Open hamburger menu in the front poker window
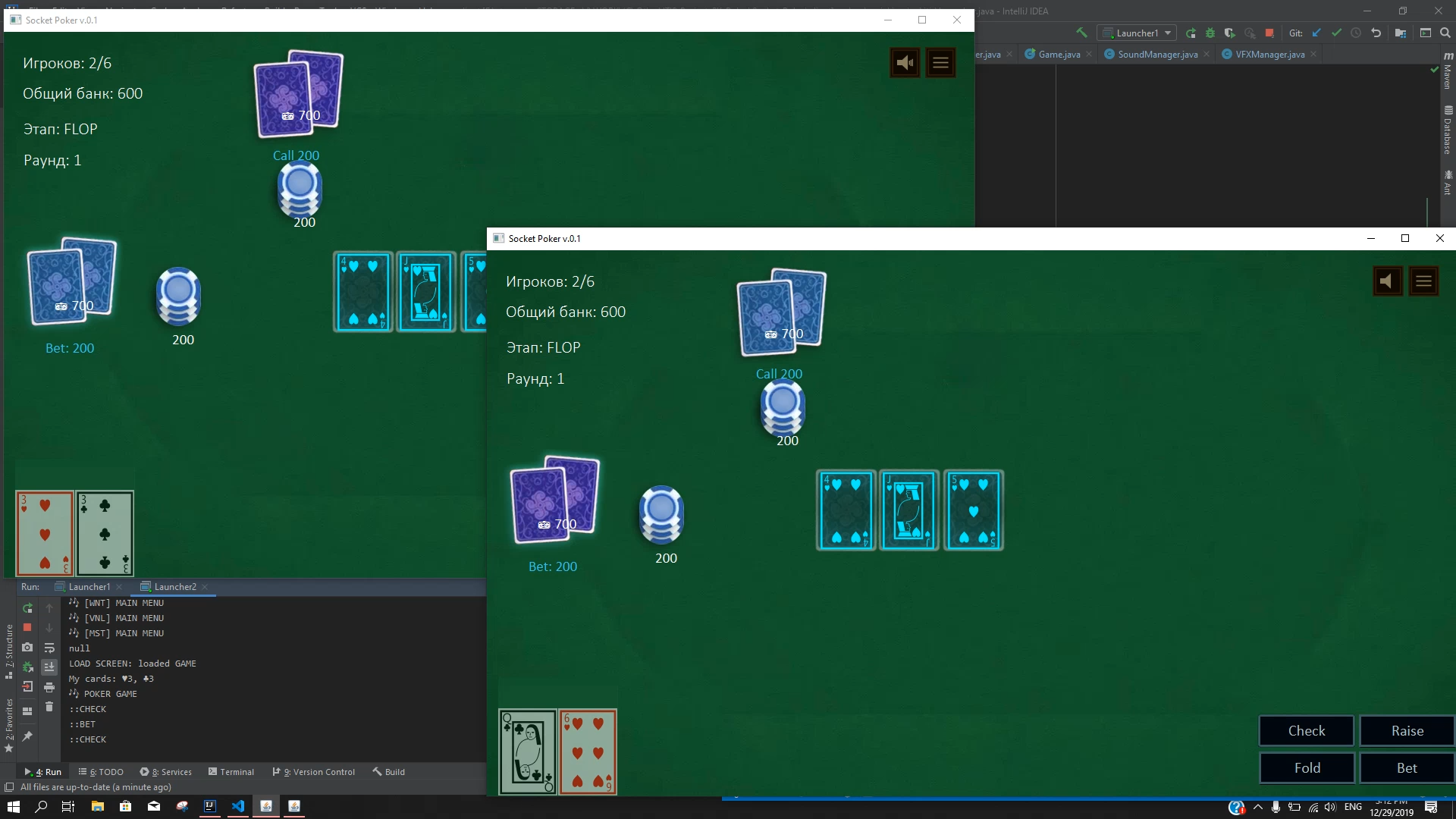The height and width of the screenshot is (819, 1456). click(x=1423, y=281)
